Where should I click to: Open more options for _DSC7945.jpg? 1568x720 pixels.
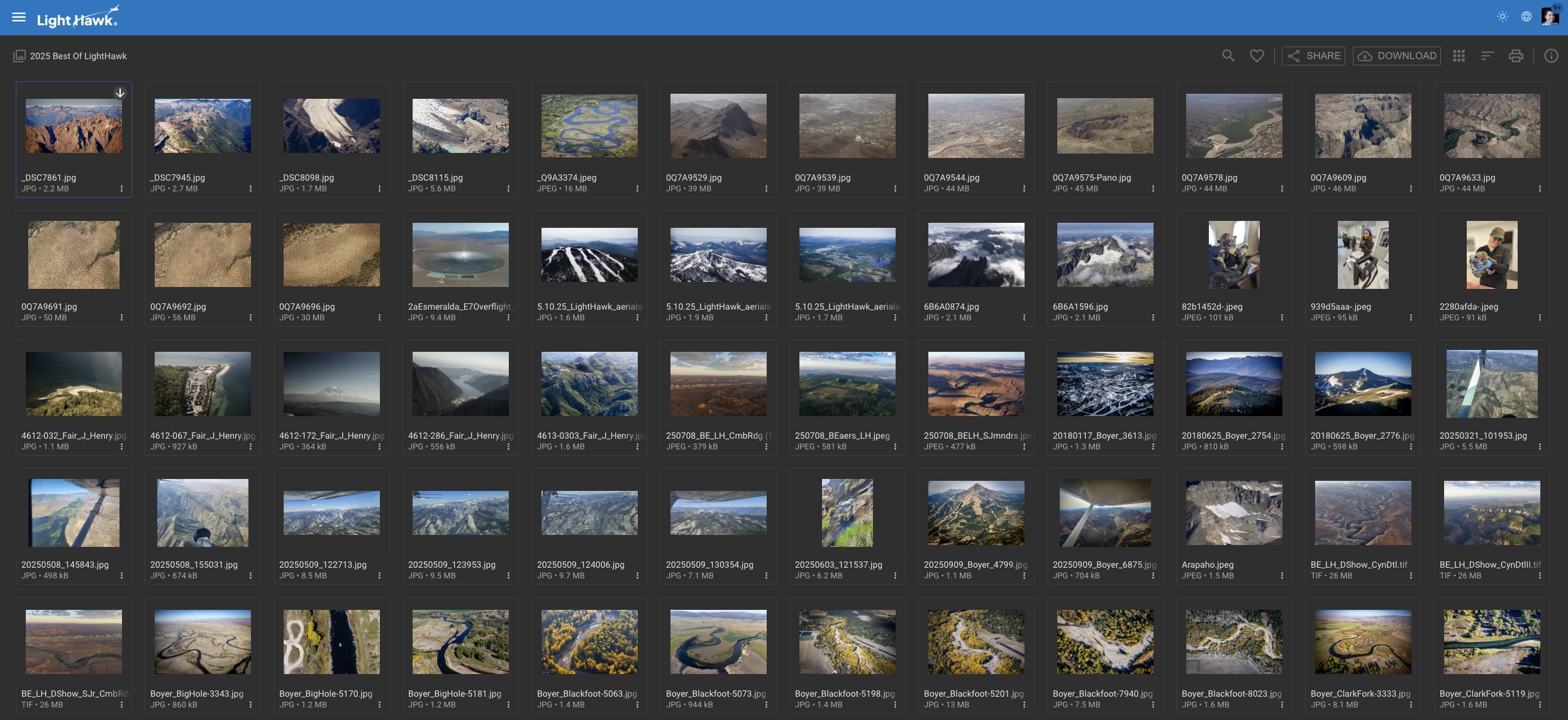coord(250,189)
